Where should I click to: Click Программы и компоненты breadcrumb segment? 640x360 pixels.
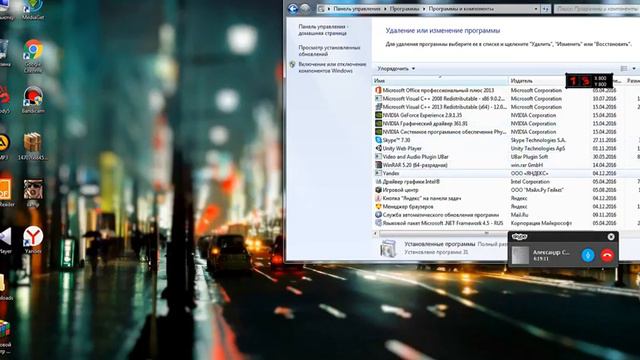[461, 9]
